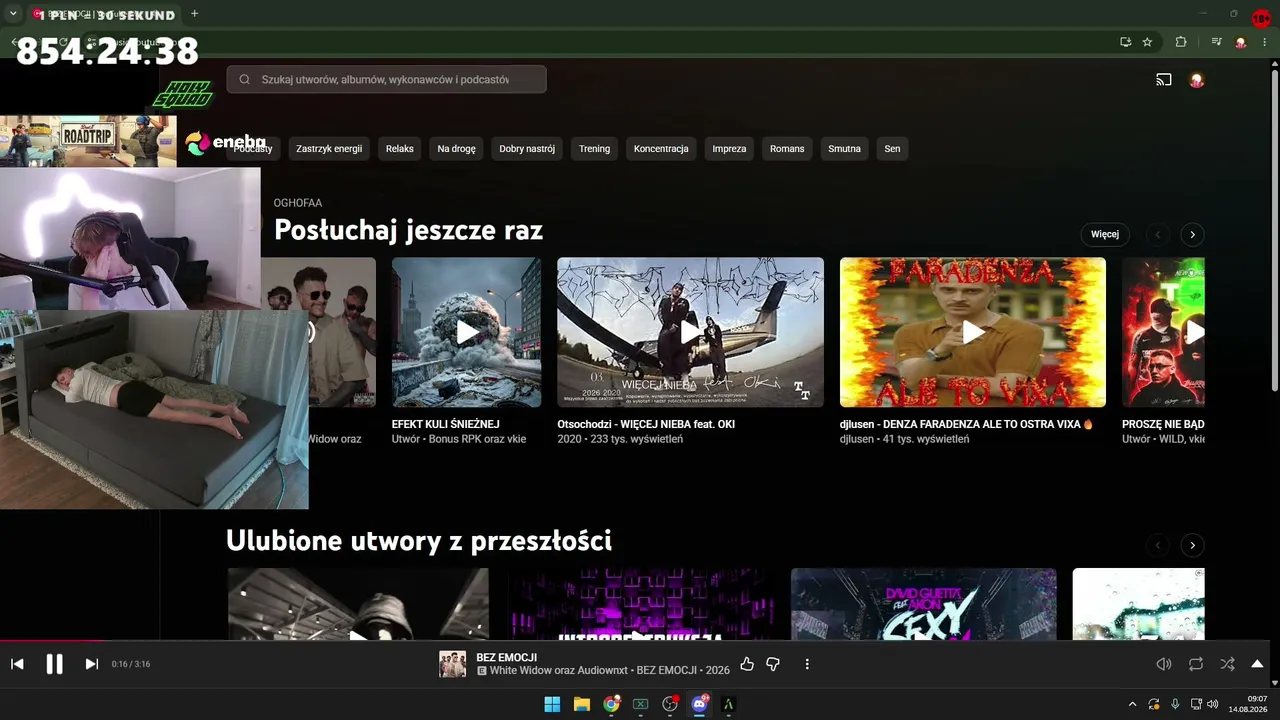Open Excel from the taskbar
Screen dimensions: 1280x720
(641, 704)
